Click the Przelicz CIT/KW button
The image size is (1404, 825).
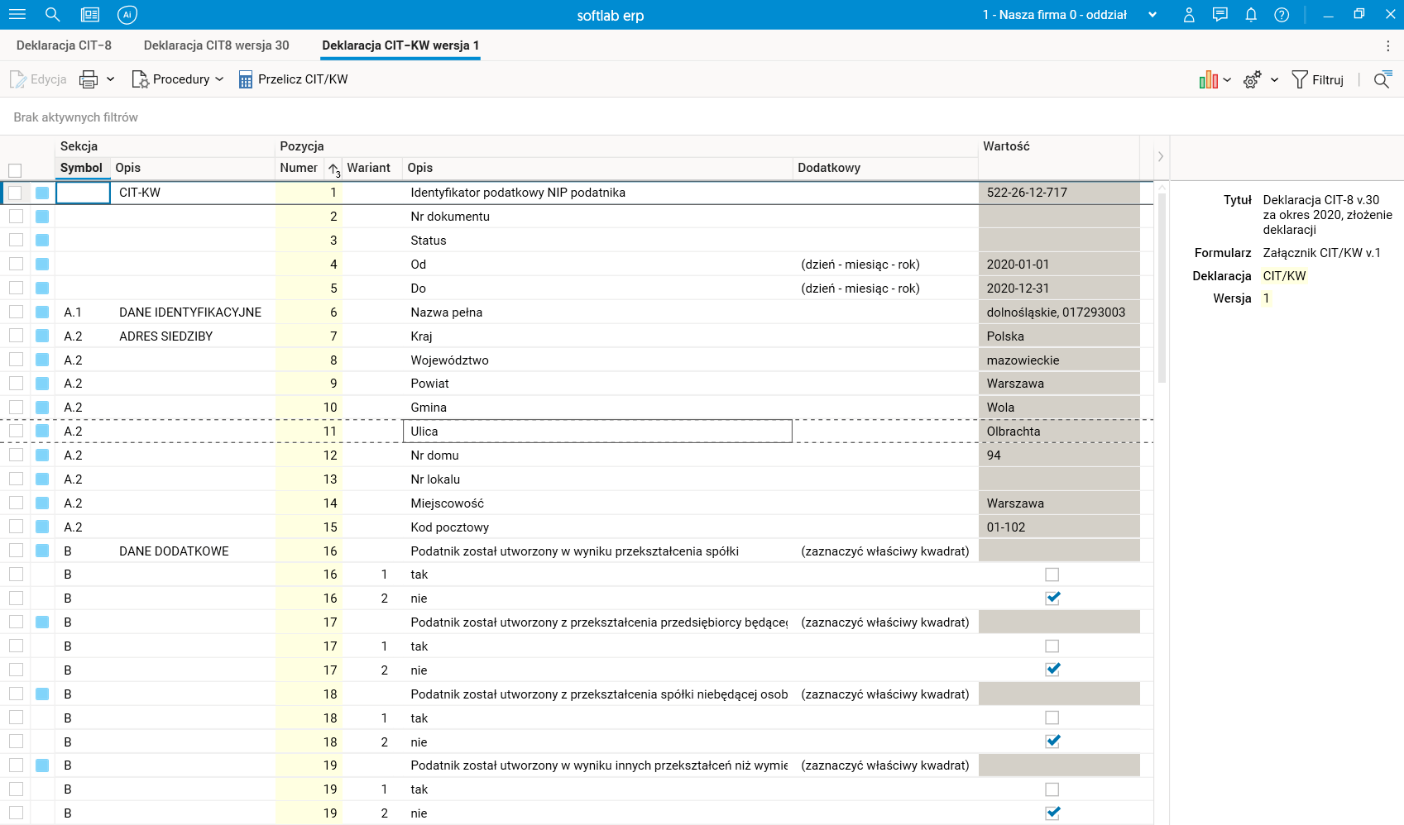point(293,79)
